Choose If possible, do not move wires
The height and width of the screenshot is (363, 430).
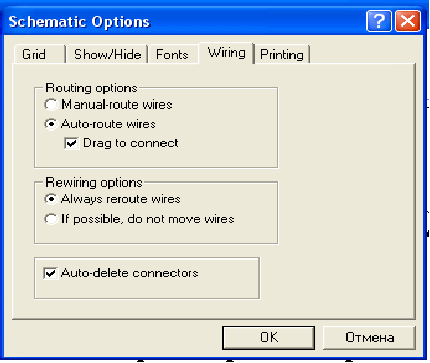coord(51,219)
